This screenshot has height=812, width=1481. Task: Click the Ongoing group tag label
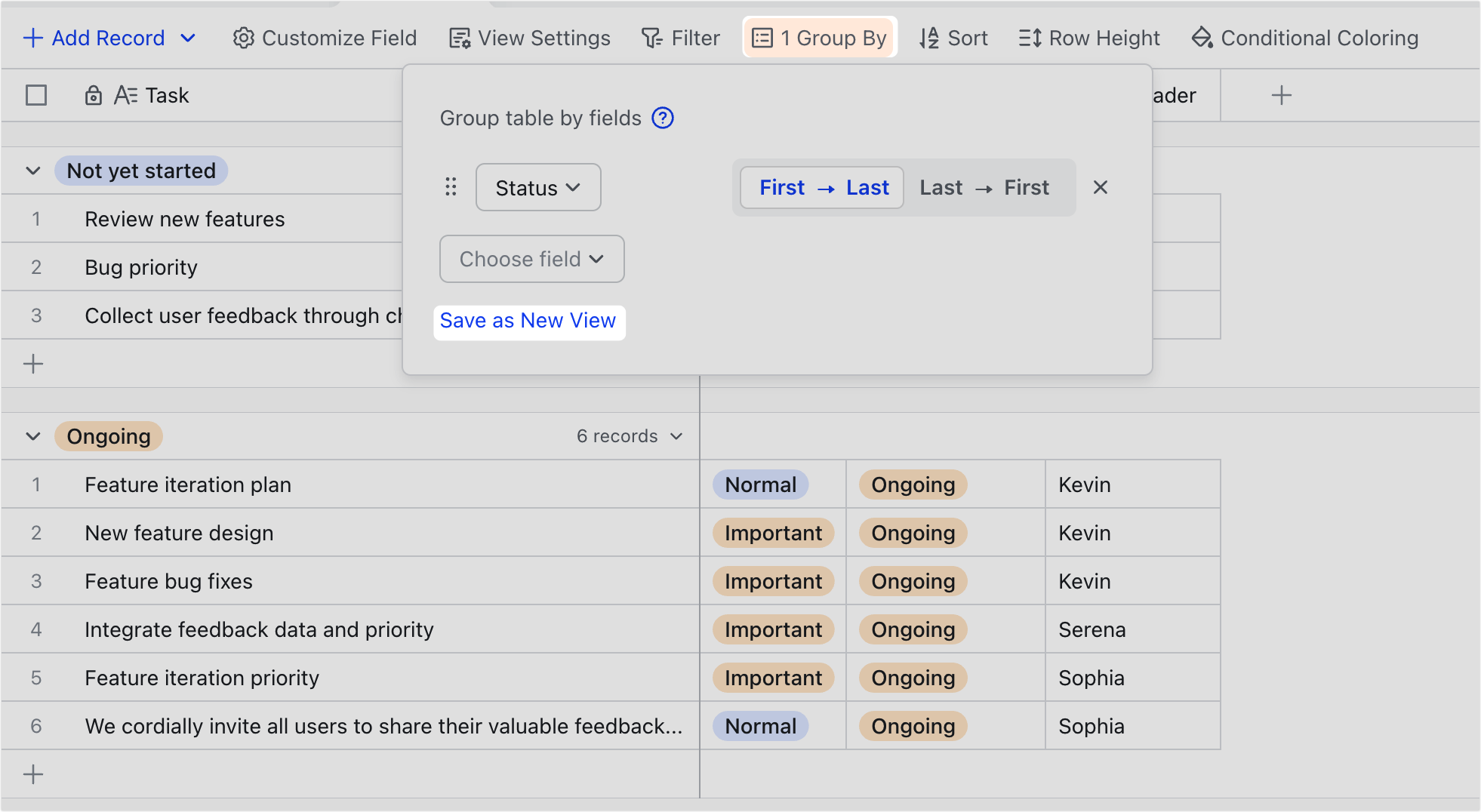tap(109, 436)
